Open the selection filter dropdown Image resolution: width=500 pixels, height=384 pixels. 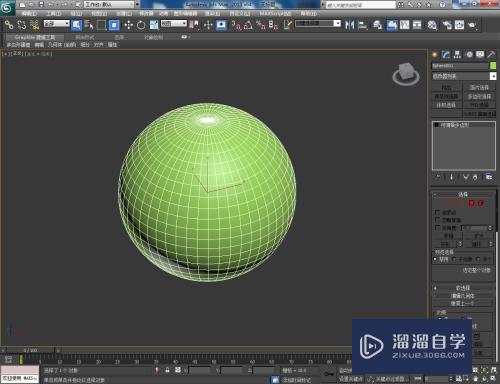[x=57, y=24]
